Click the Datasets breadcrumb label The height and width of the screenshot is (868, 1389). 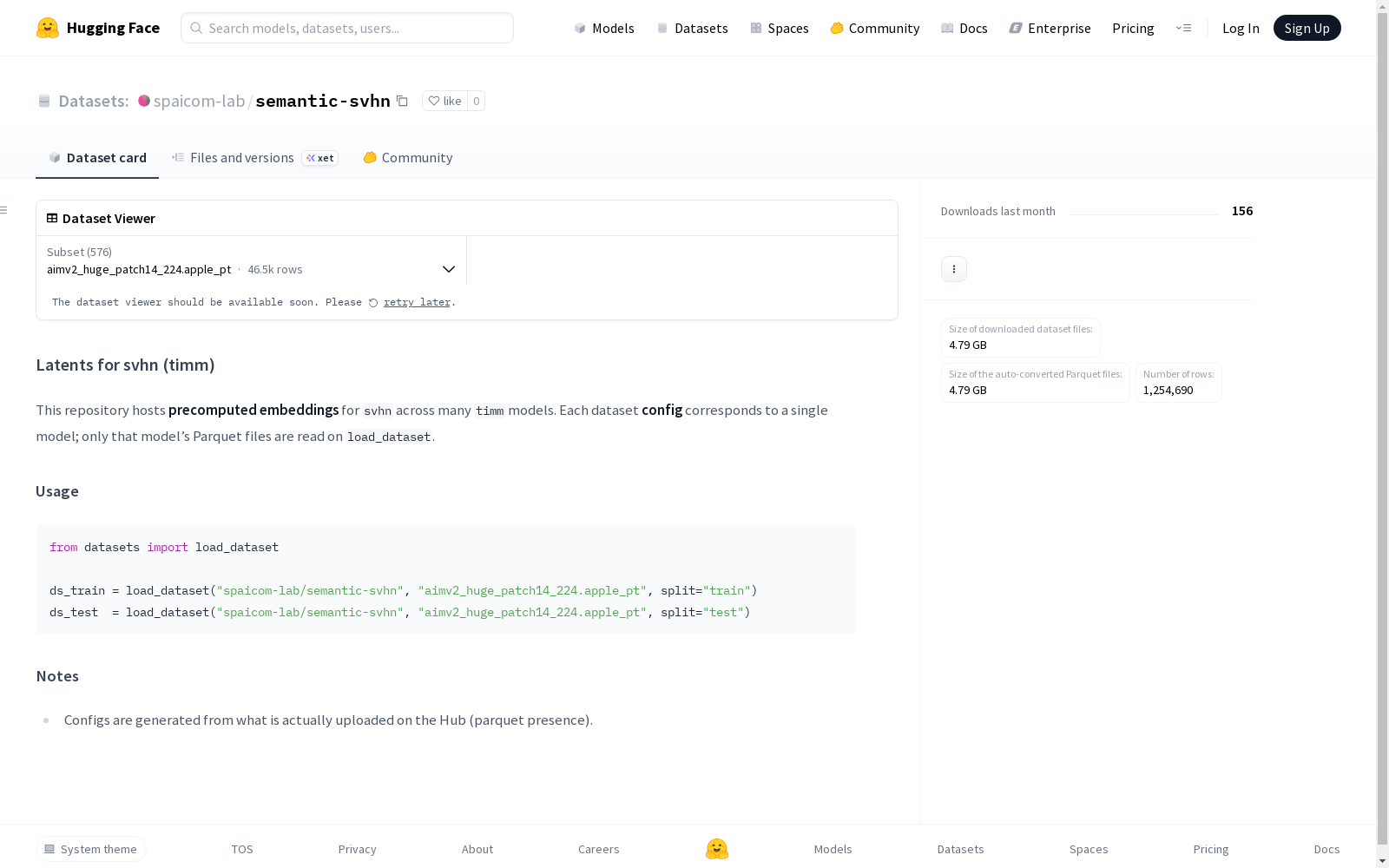coord(93,101)
